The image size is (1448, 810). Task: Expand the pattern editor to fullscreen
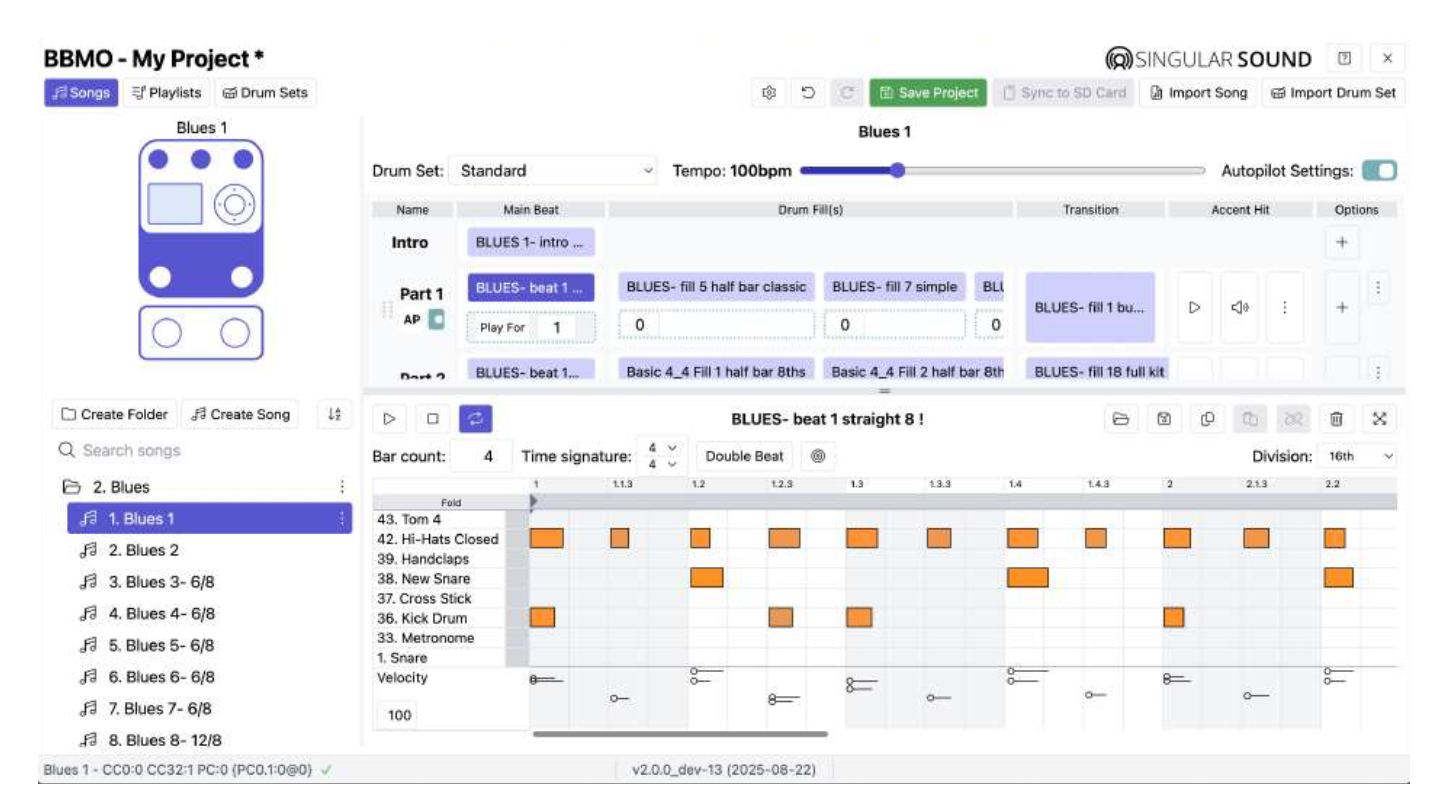click(x=1379, y=420)
